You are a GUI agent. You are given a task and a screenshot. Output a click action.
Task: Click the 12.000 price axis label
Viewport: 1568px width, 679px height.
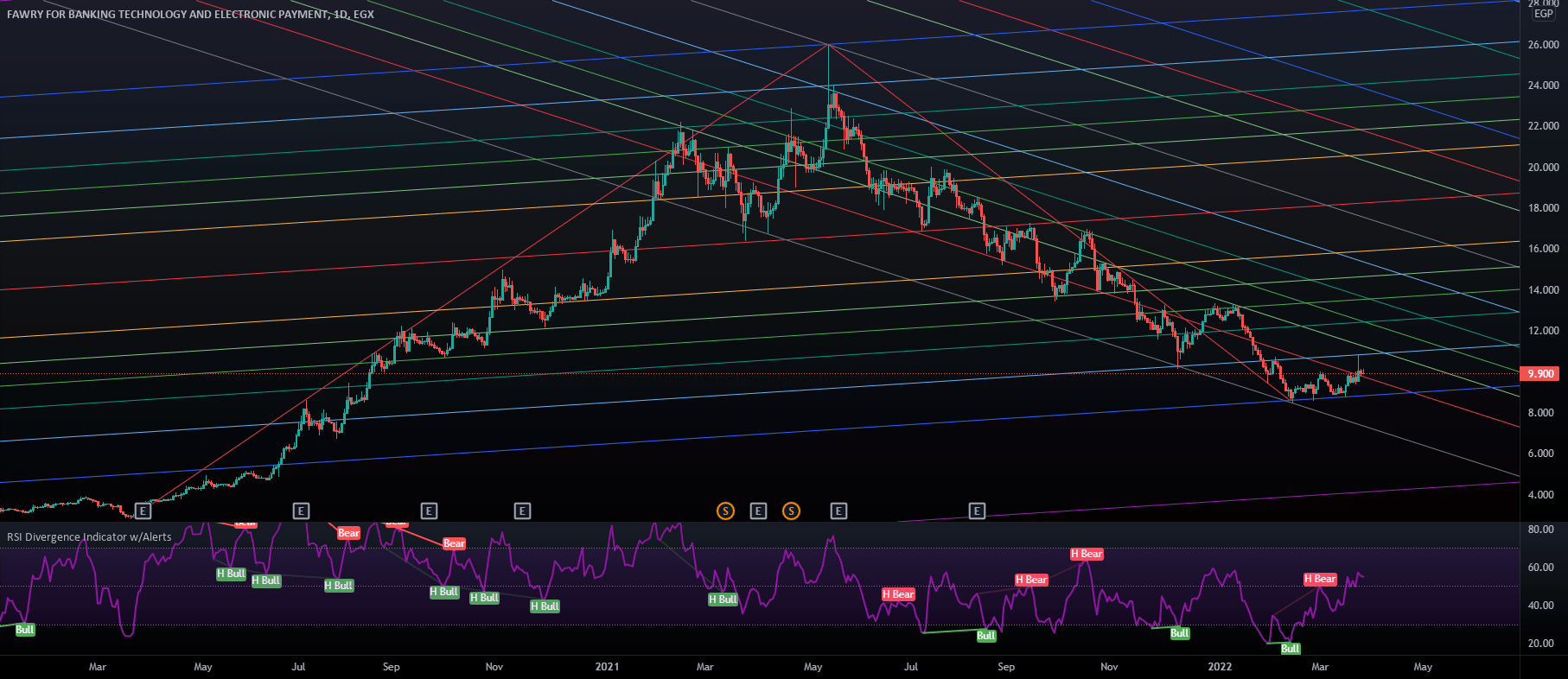click(1544, 331)
